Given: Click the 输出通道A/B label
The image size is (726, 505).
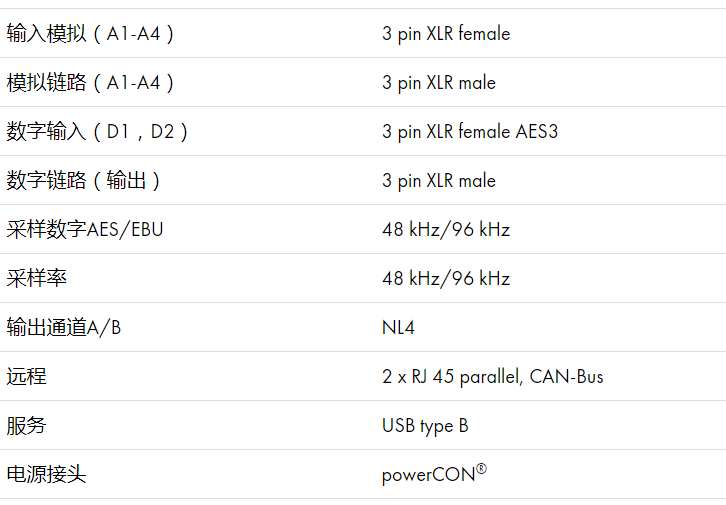Looking at the screenshot, I should tap(64, 328).
